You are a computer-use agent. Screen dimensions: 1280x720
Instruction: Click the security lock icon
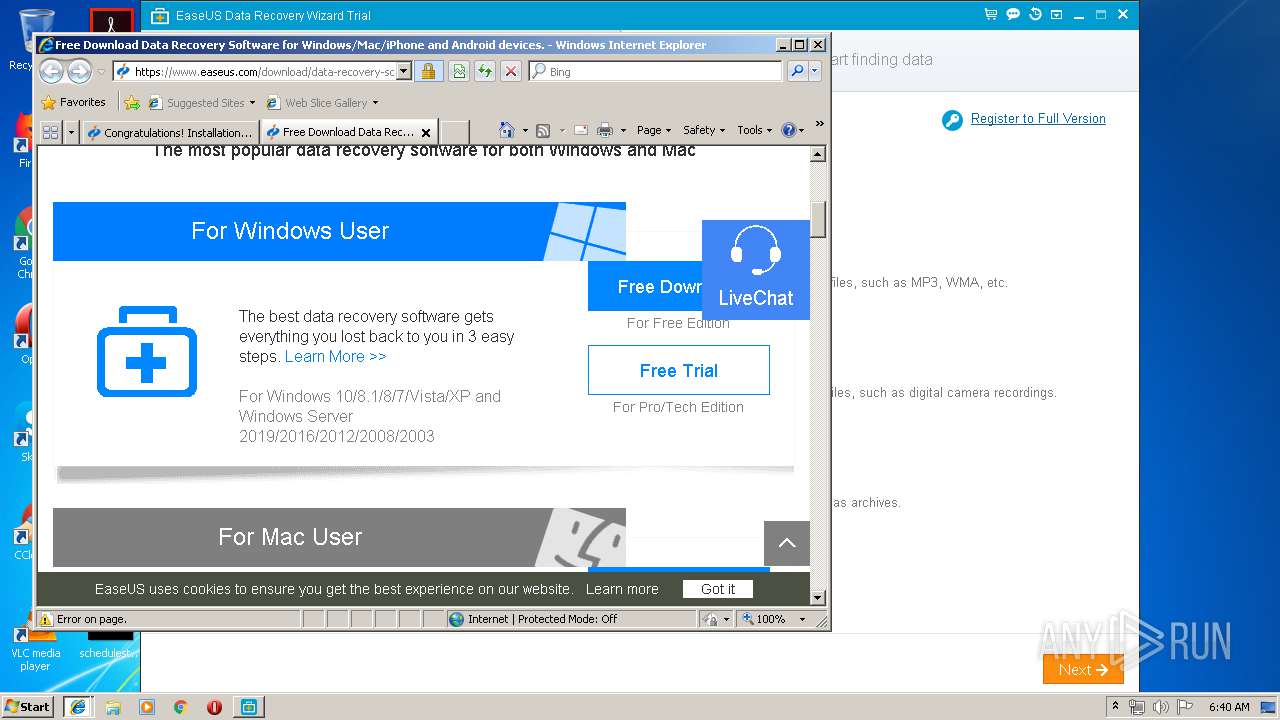[428, 71]
